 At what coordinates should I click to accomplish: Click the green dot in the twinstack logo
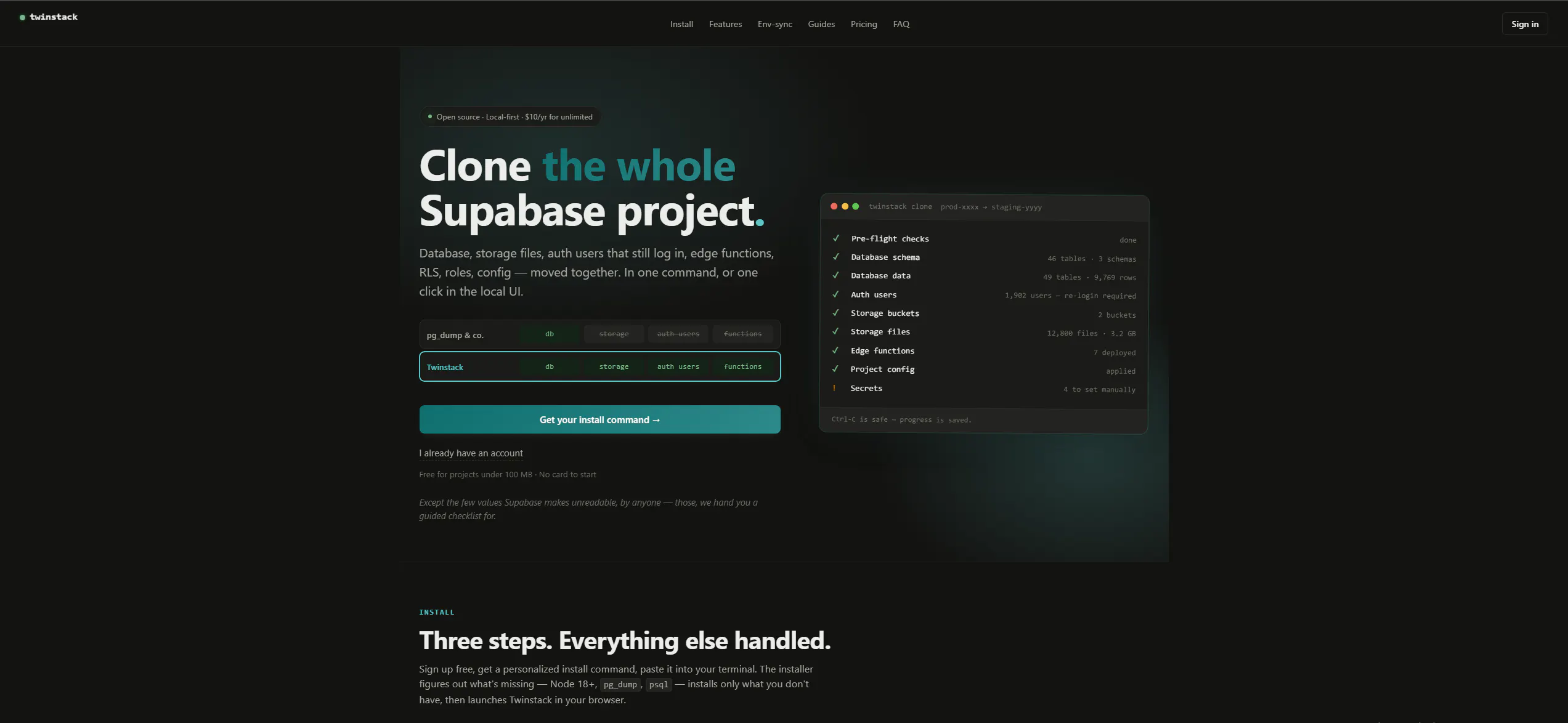[x=22, y=17]
